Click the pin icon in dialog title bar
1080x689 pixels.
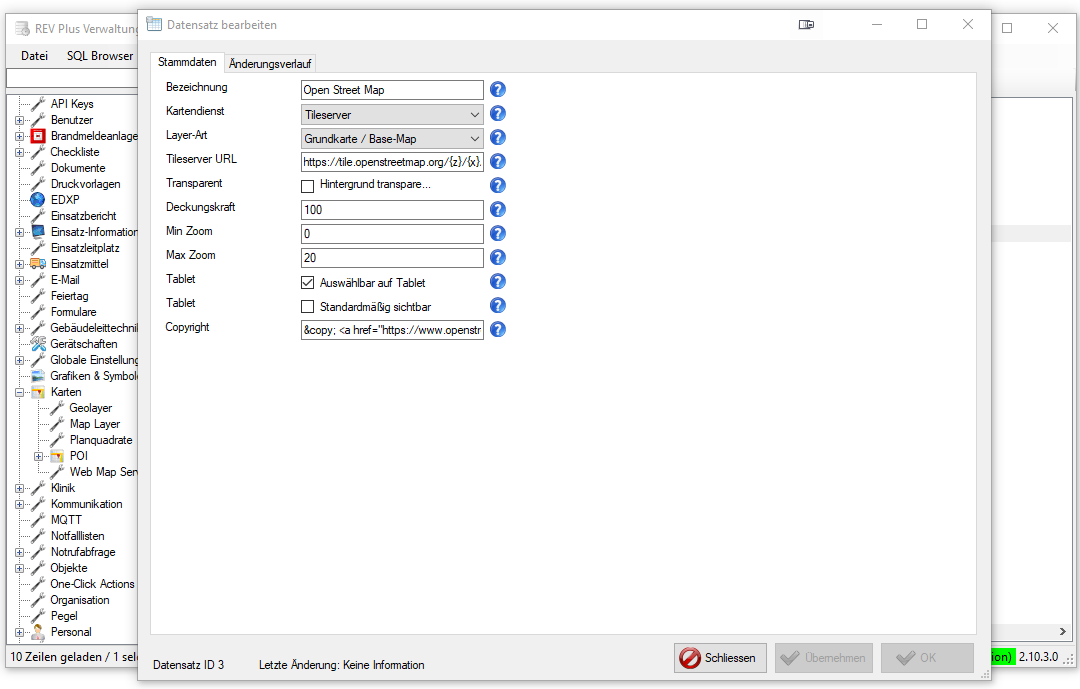808,25
